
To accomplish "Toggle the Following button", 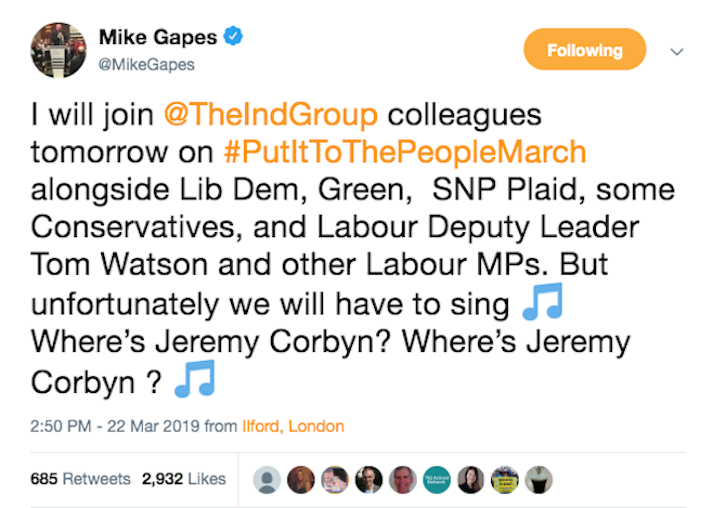I will [585, 50].
